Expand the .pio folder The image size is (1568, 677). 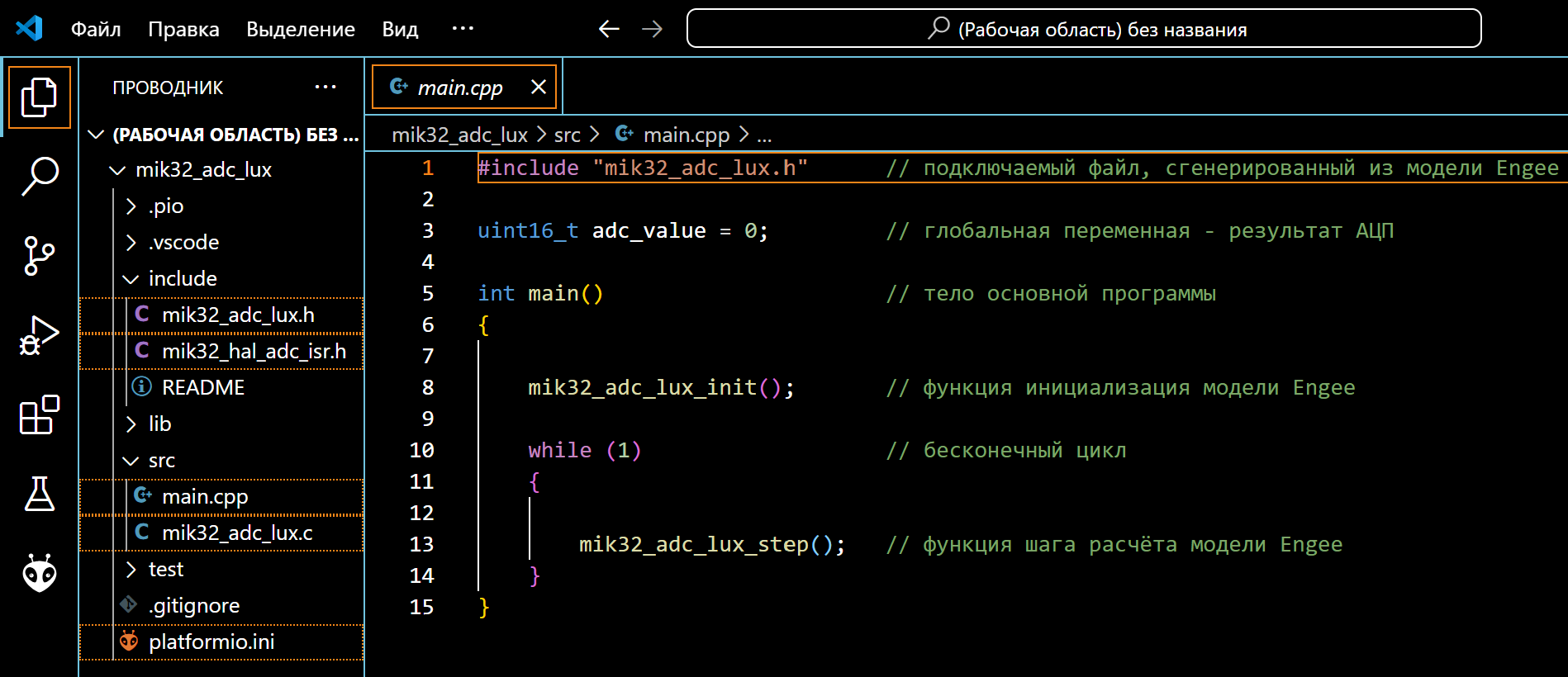click(165, 206)
